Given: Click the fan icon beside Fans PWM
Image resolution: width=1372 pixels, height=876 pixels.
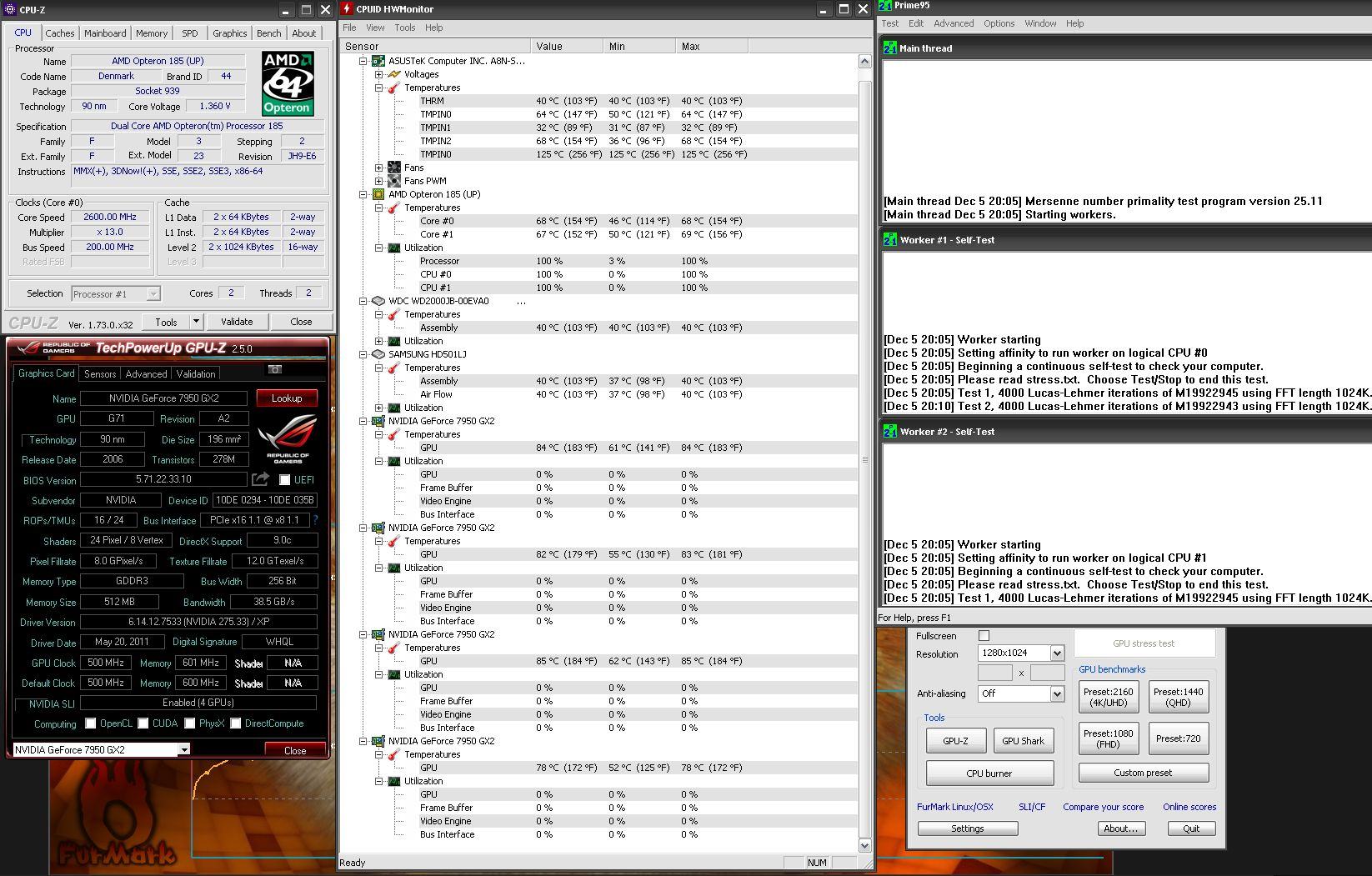Looking at the screenshot, I should 394,181.
